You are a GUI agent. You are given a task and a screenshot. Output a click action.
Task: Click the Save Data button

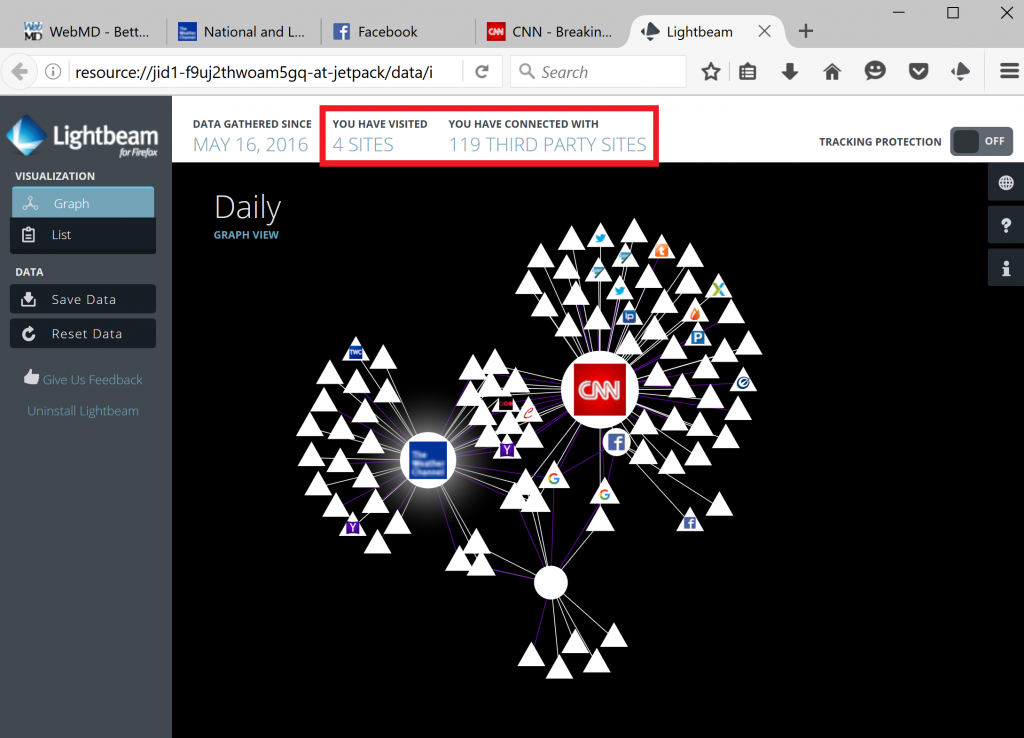83,299
